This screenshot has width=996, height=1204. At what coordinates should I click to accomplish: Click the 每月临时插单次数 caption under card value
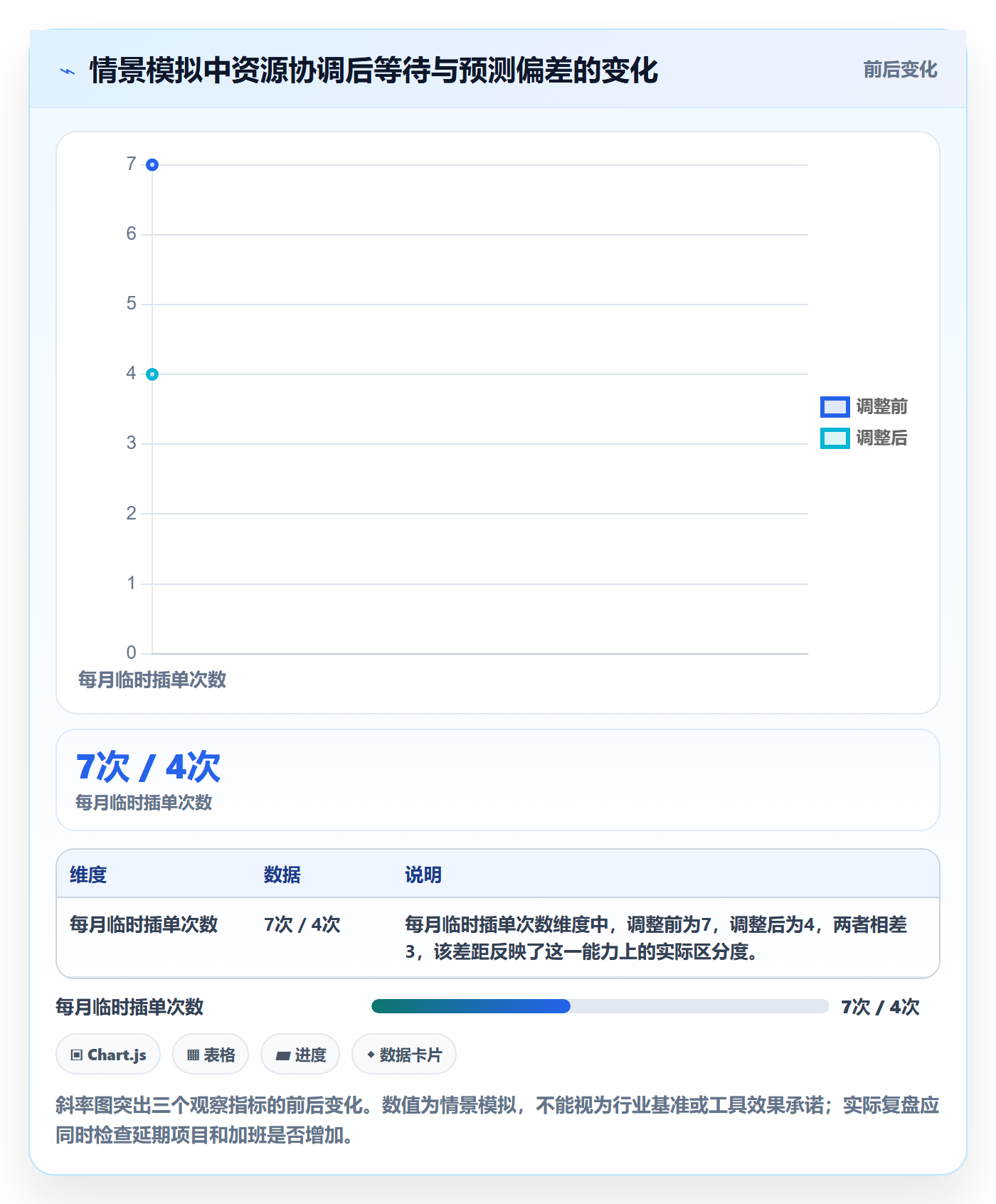(144, 803)
